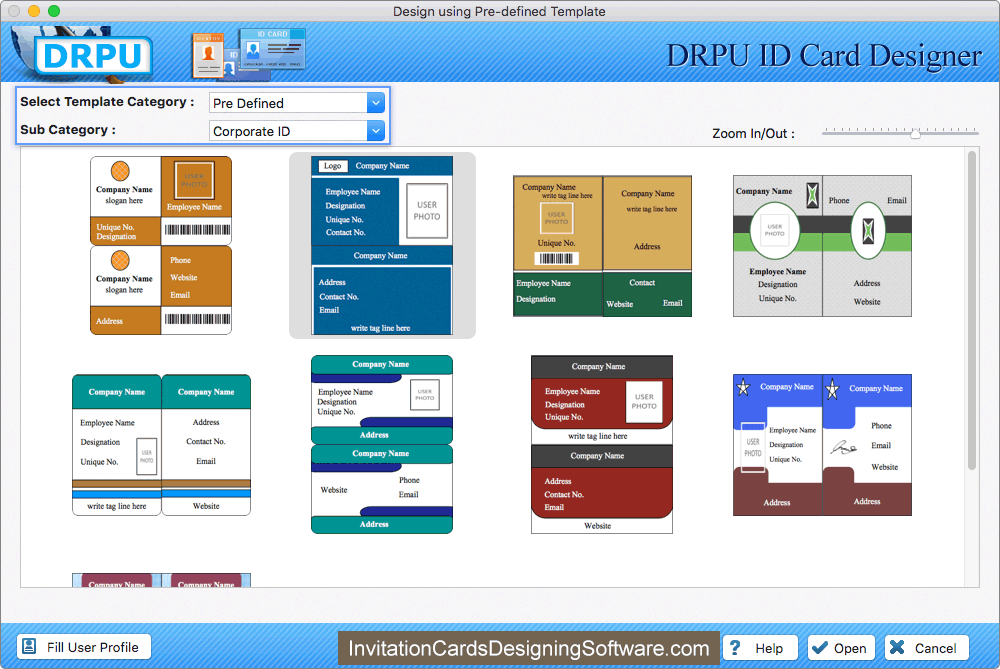
Task: Pick the blue star and brown template
Action: click(x=822, y=445)
